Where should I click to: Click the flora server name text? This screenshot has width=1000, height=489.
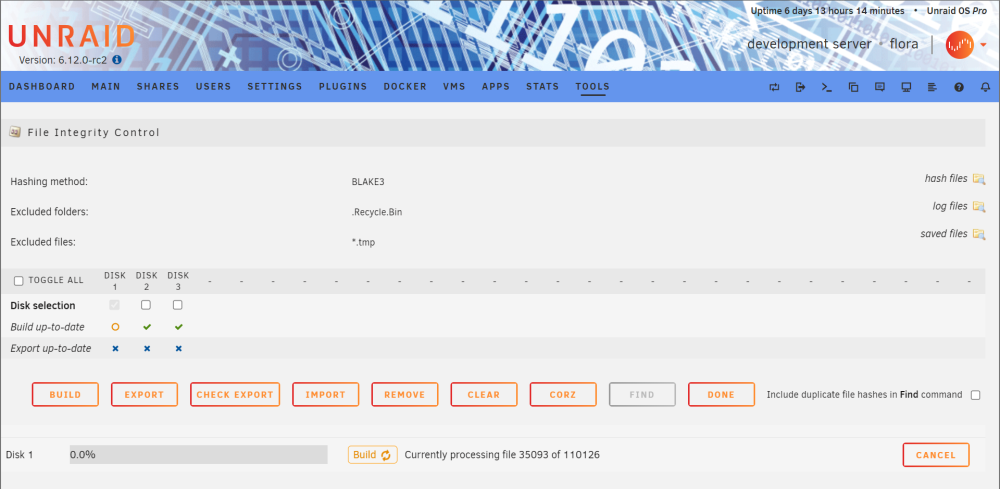[904, 44]
